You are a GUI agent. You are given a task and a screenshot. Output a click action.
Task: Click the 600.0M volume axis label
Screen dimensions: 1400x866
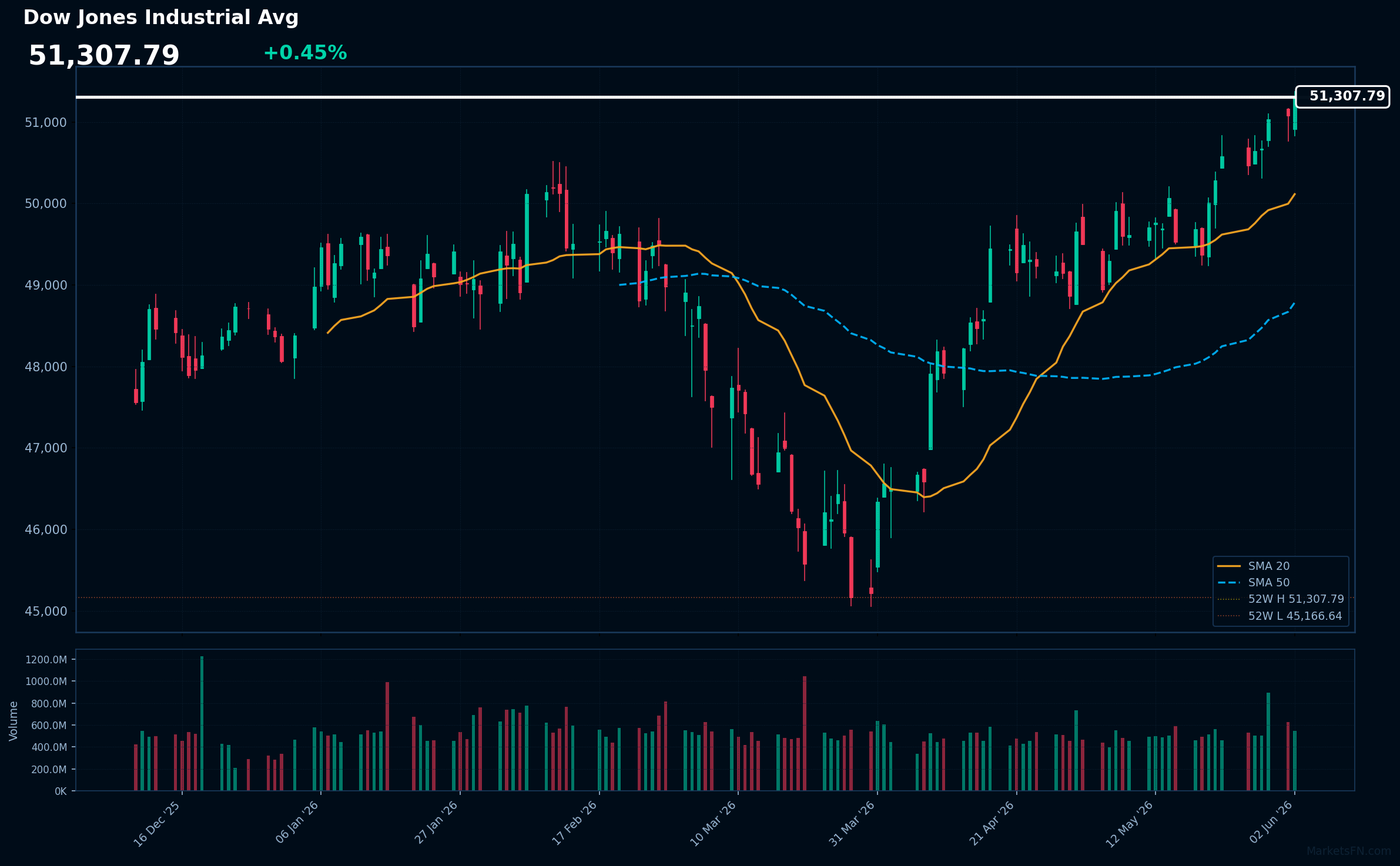click(x=49, y=726)
